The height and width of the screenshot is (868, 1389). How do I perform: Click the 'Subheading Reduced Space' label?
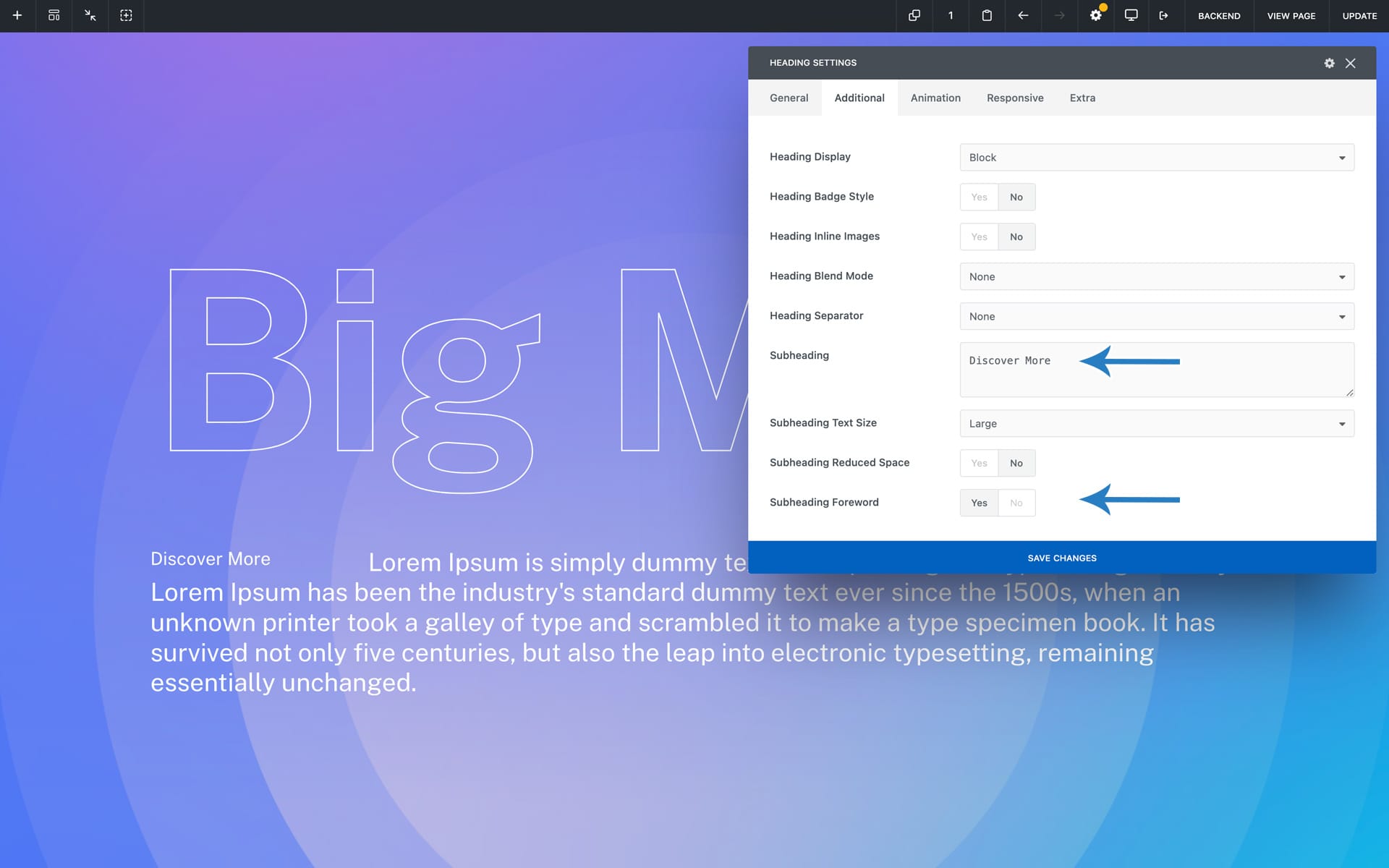point(839,463)
